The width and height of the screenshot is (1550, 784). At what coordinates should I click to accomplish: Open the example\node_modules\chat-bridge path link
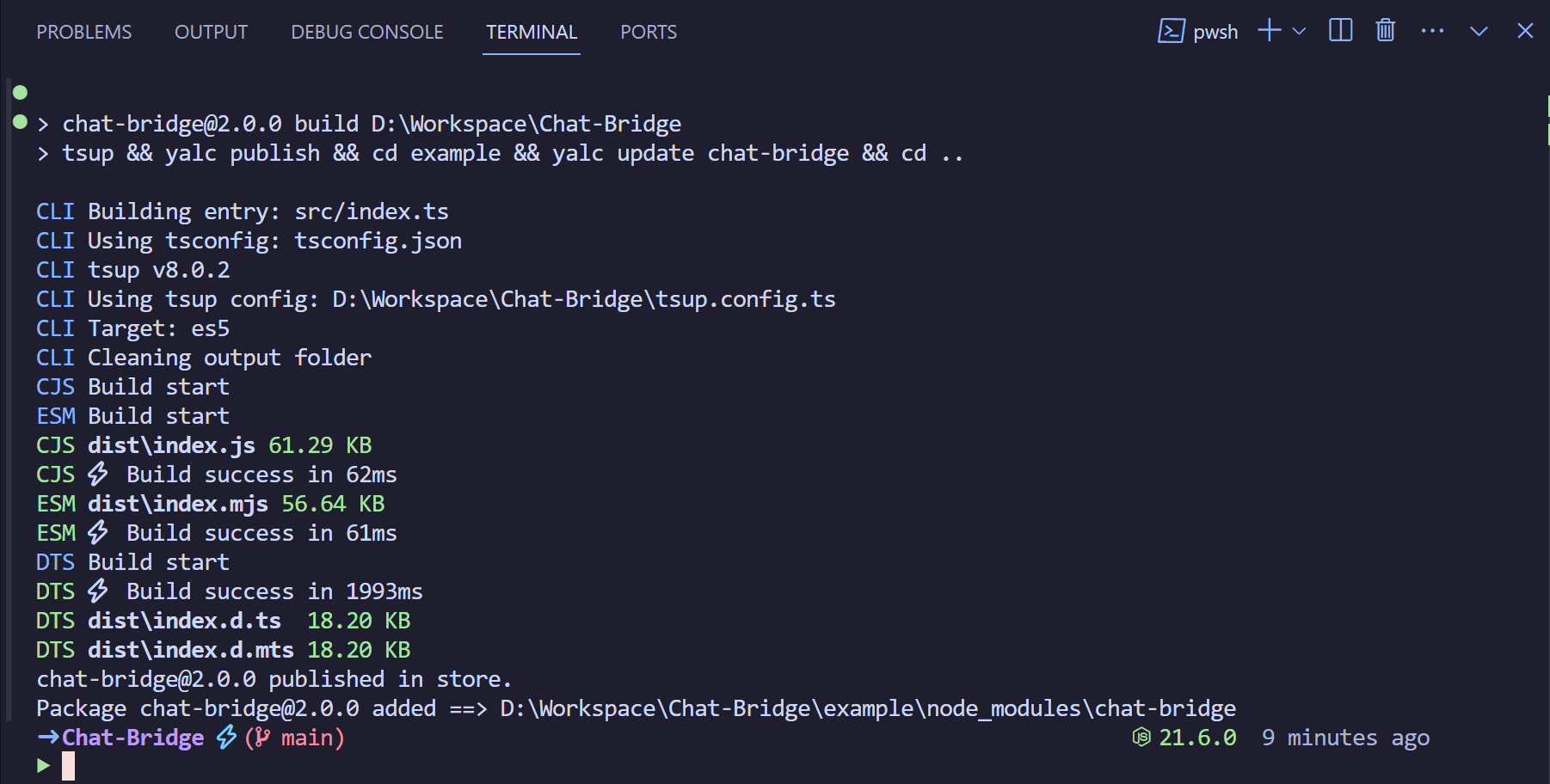868,708
